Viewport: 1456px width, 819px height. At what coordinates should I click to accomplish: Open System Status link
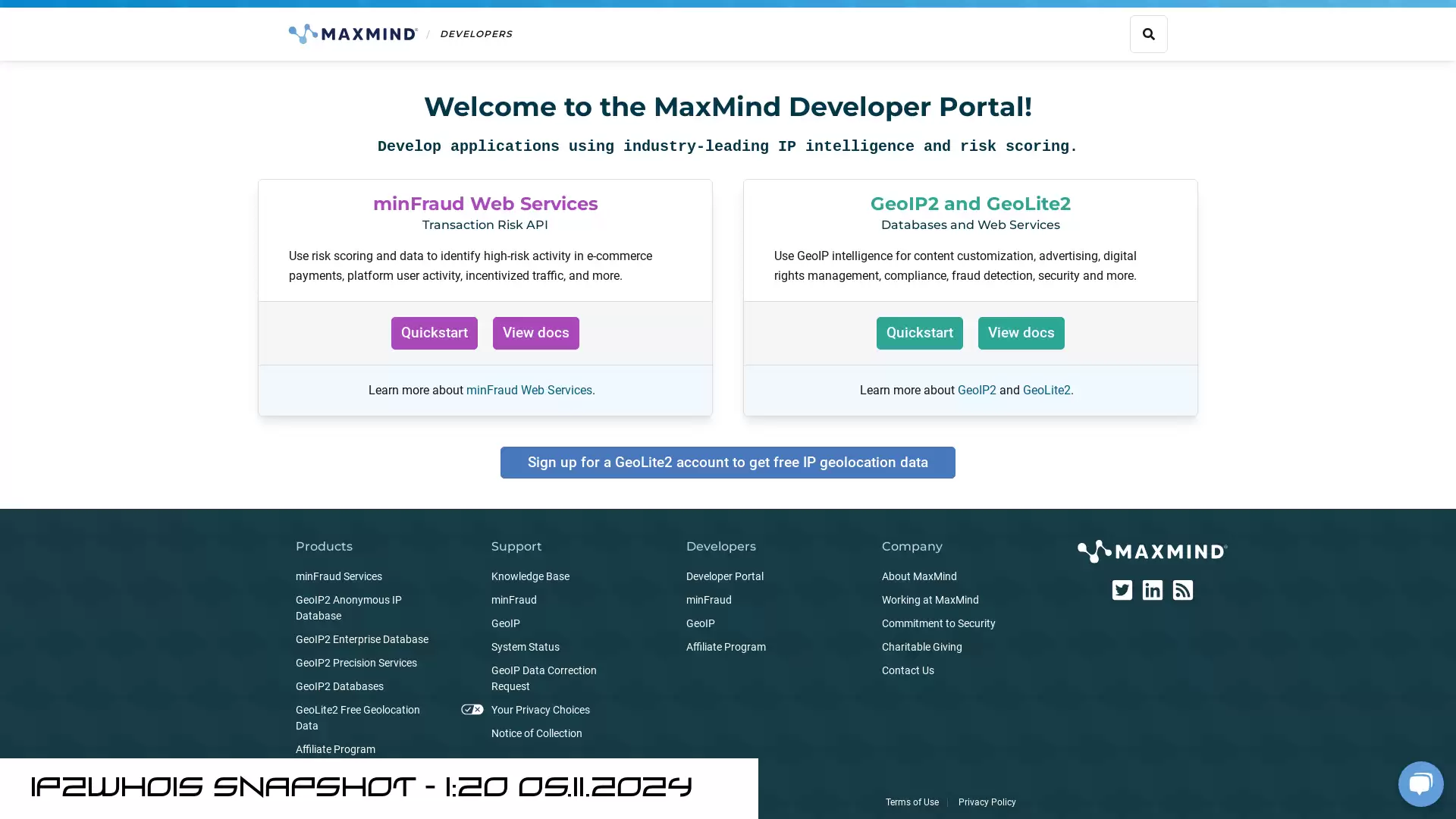pyautogui.click(x=525, y=647)
